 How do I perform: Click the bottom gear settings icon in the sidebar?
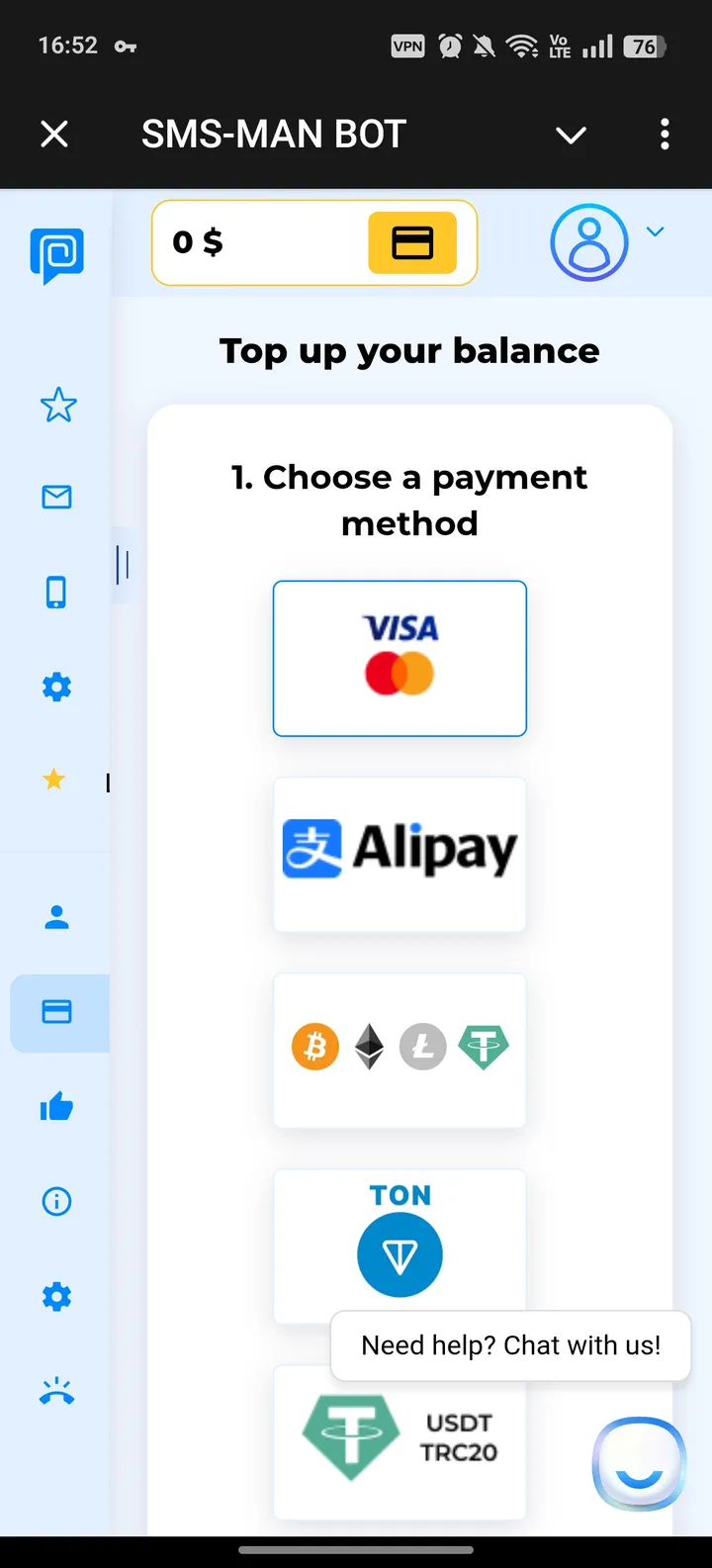[x=56, y=1296]
